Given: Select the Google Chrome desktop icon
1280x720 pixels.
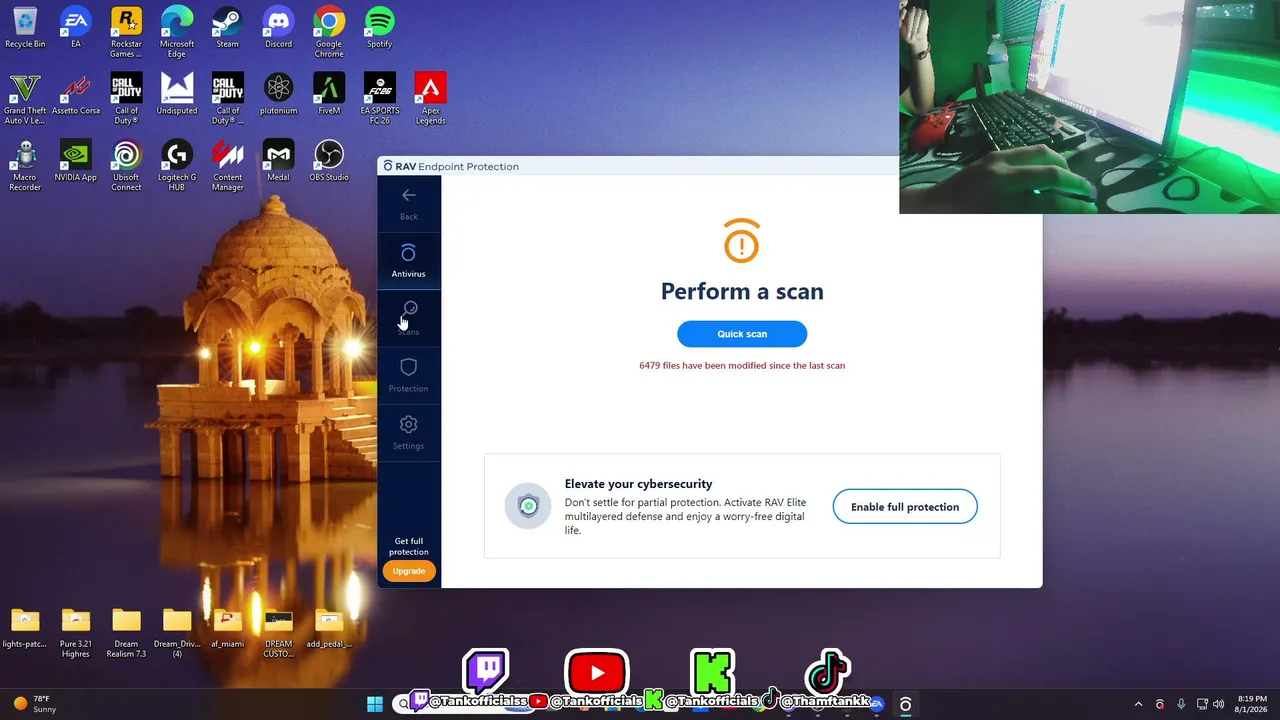Looking at the screenshot, I should [329, 32].
